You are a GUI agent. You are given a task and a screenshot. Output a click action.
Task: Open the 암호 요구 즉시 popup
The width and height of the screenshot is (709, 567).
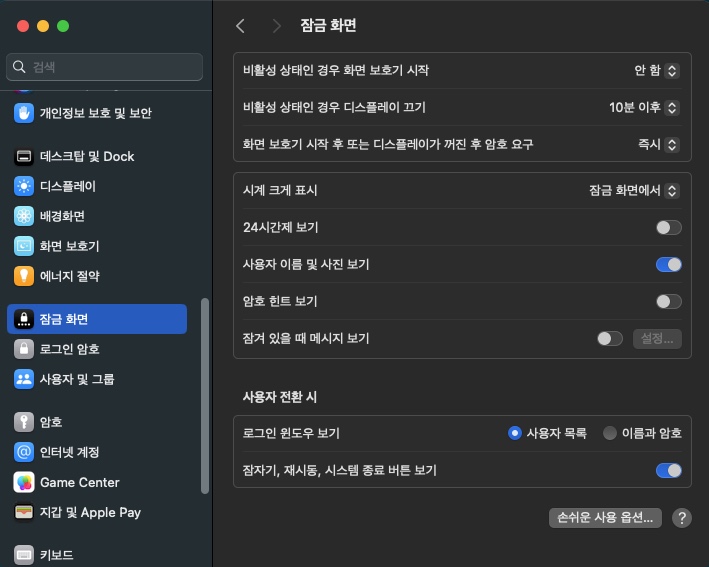(x=658, y=145)
